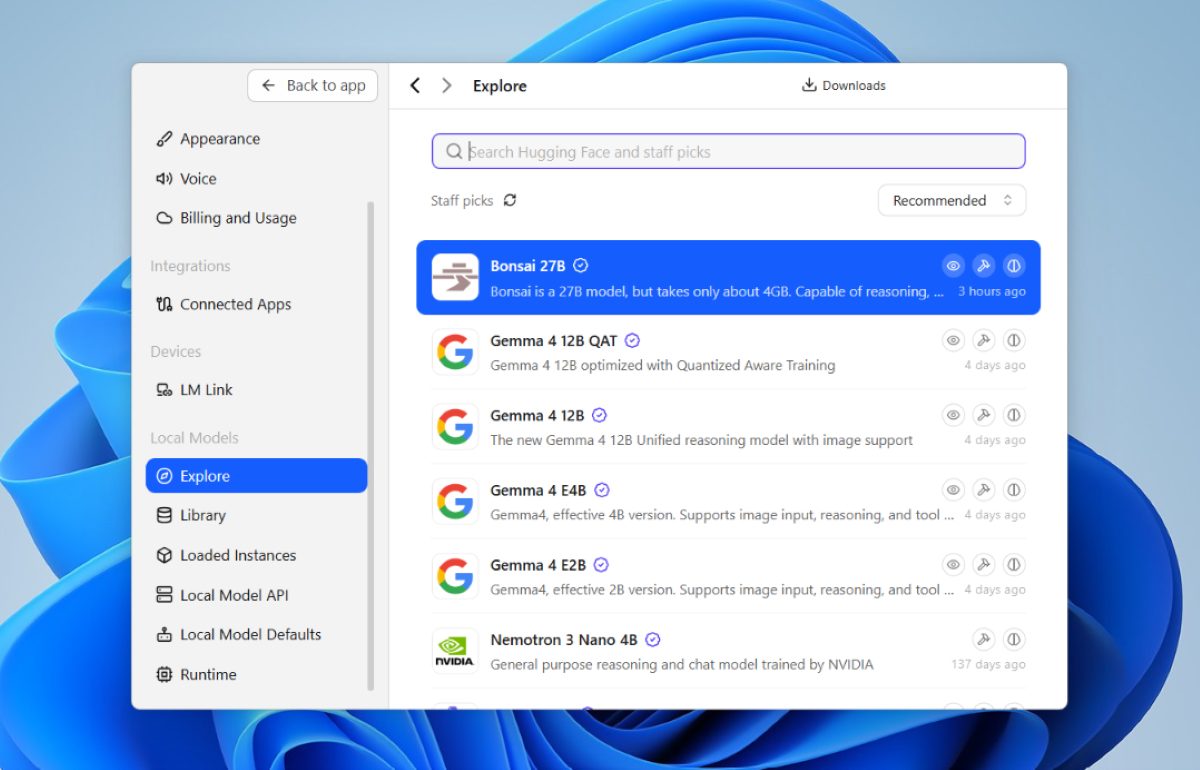Viewport: 1200px width, 770px height.
Task: Open LM Link devices page
Action: point(195,390)
